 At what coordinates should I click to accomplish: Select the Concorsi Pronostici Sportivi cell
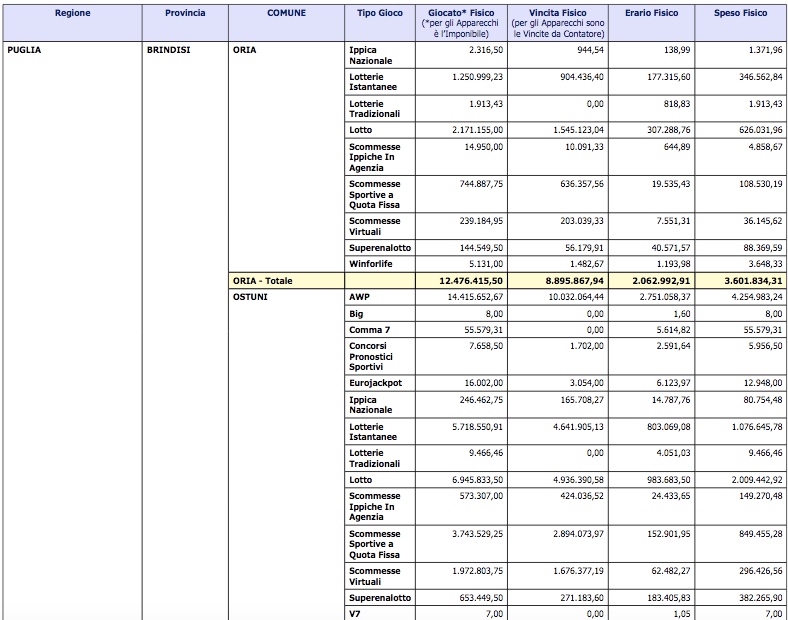[x=372, y=356]
